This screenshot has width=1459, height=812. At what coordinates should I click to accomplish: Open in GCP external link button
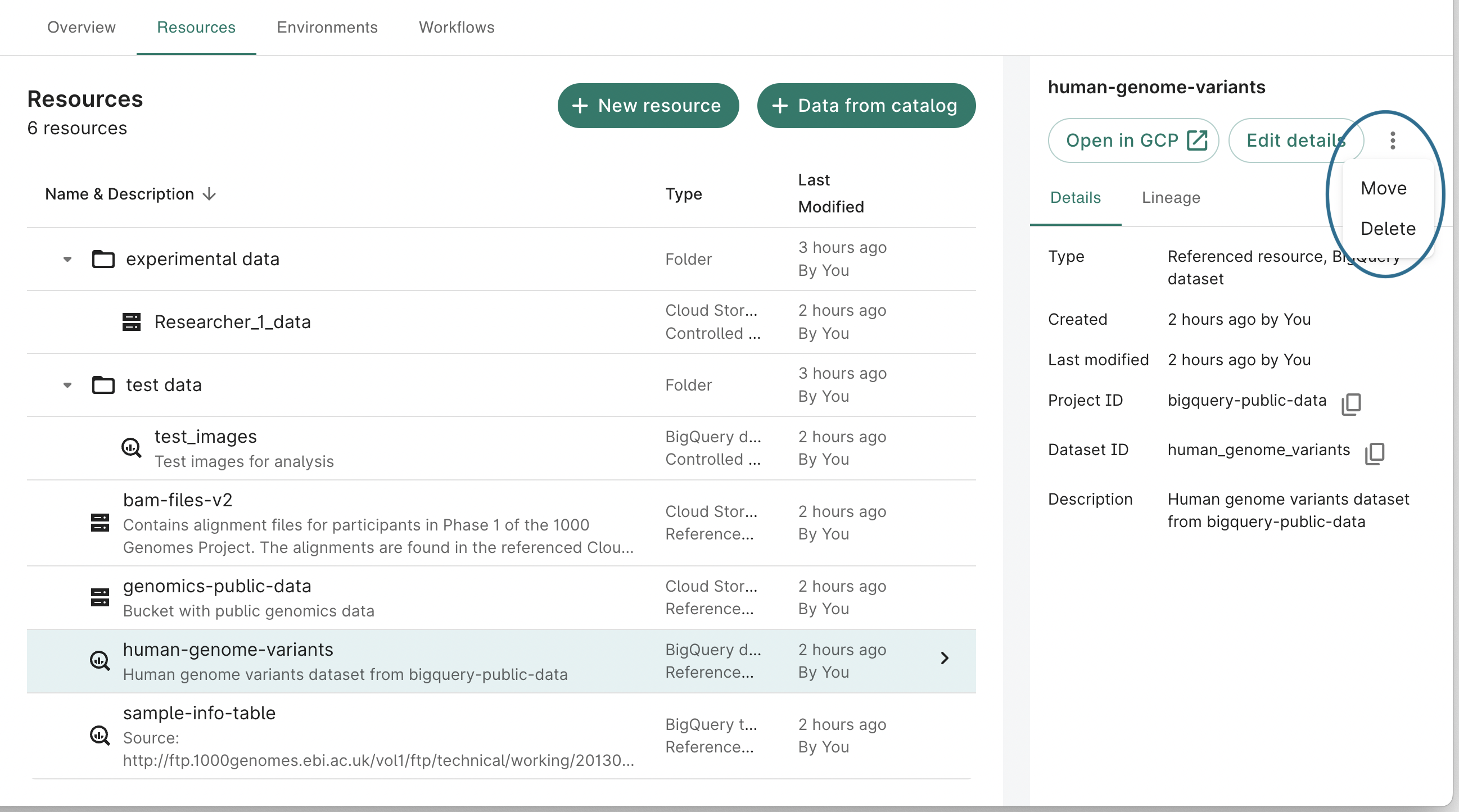pyautogui.click(x=1133, y=140)
